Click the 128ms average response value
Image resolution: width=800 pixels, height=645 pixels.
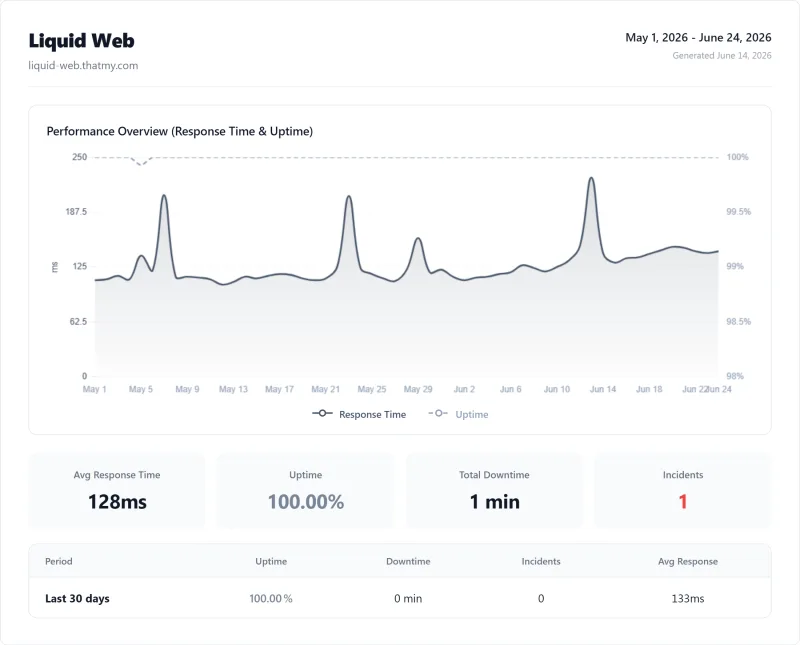[x=117, y=502]
